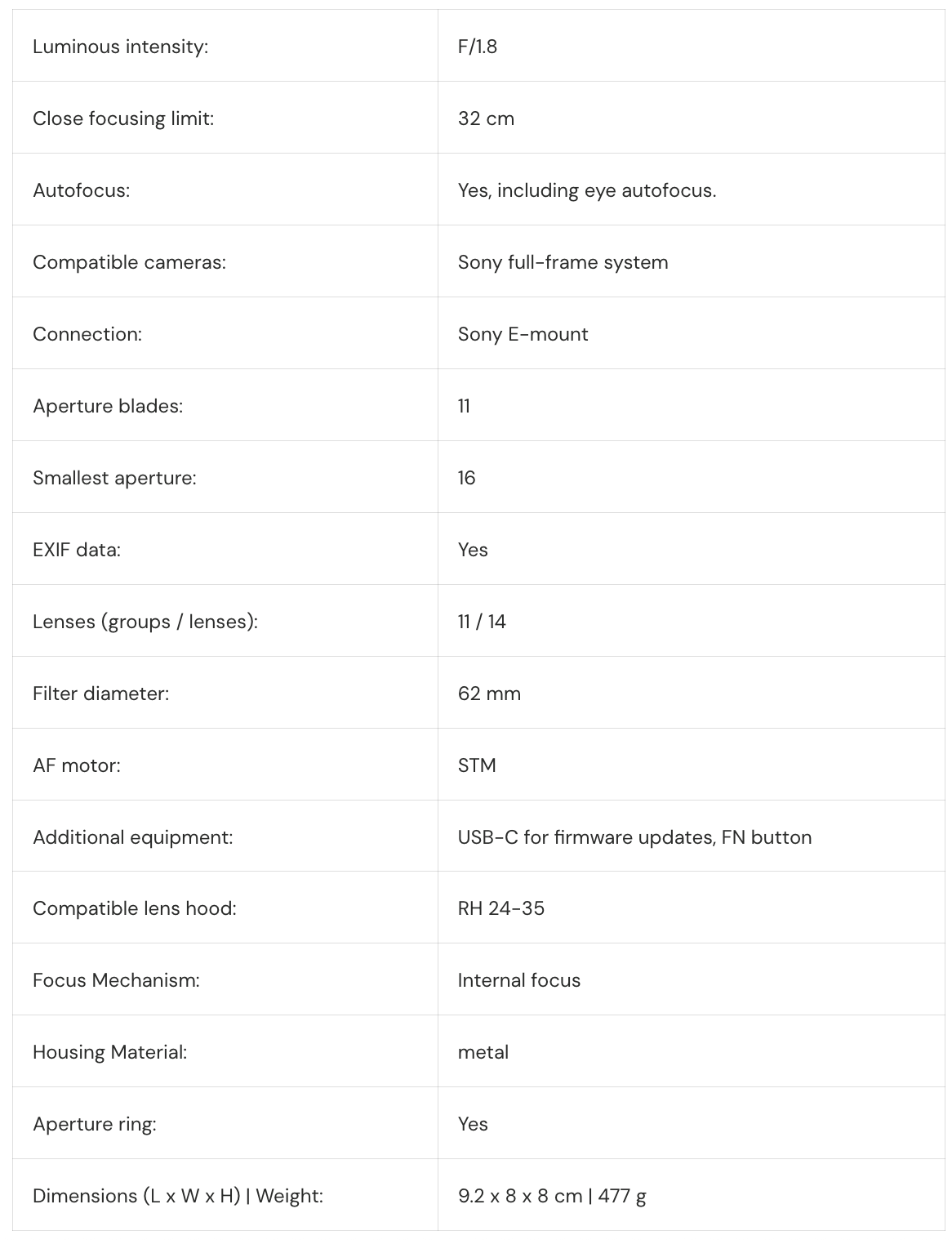Screen dimensions: 952x1240
Task: Click "Sony full-frame system" value
Action: 563,262
